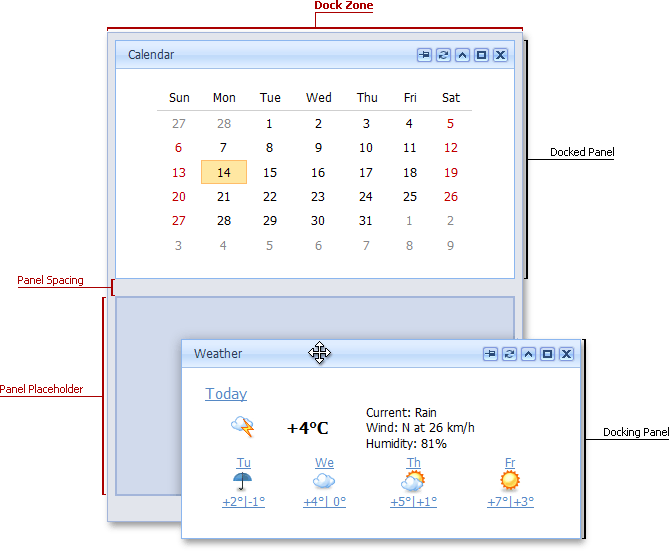Select Sunday 13 in calendar
669x553 pixels.
[179, 172]
